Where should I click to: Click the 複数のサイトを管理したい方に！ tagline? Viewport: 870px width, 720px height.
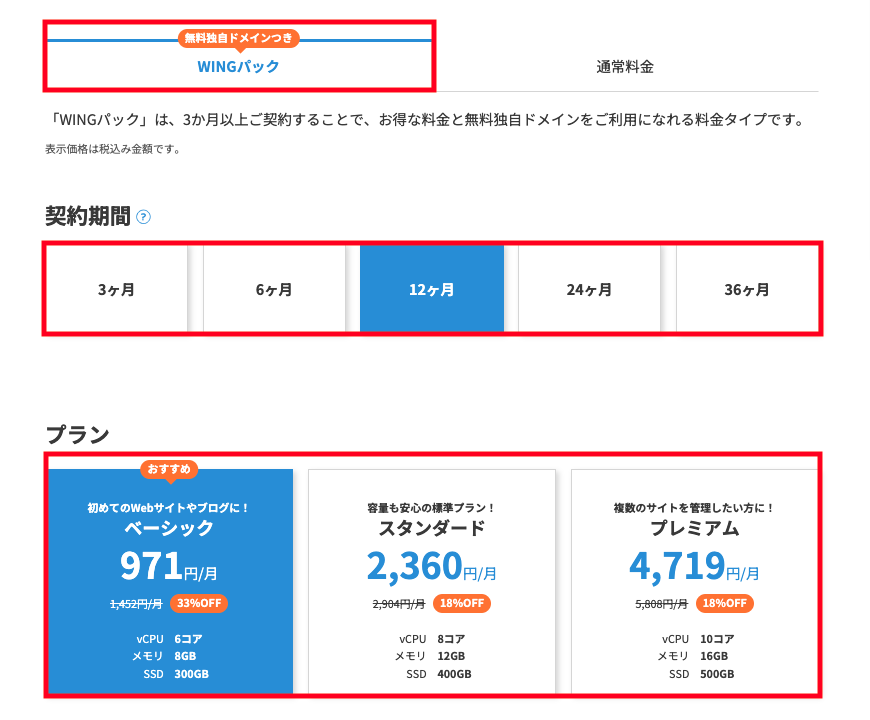(x=694, y=508)
